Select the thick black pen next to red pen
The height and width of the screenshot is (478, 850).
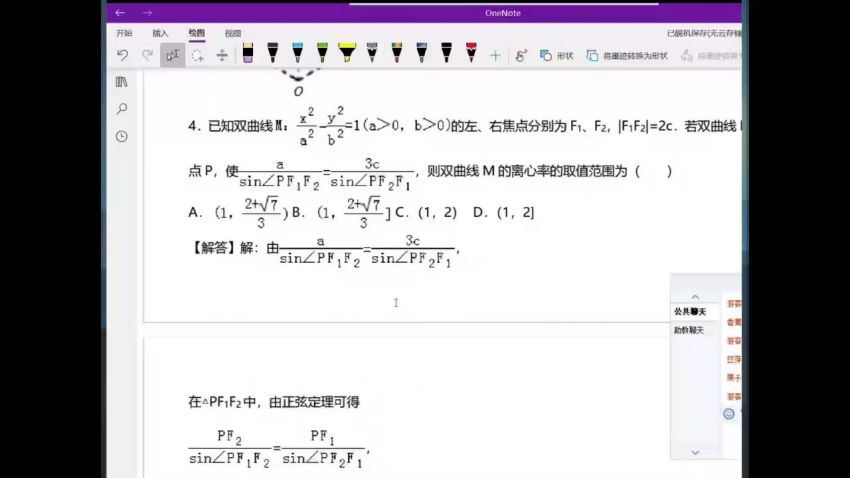coord(446,53)
